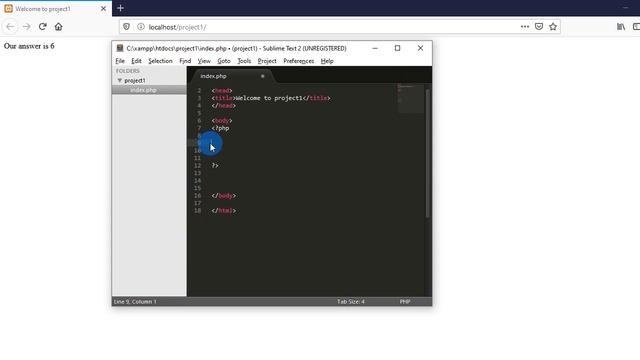Open the Goto menu

224,61
